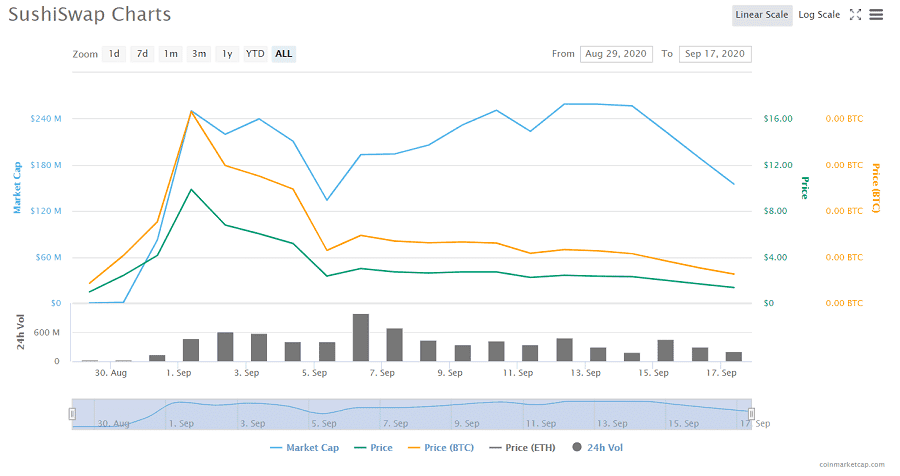Set zoom range to YTD
This screenshot has width=900, height=476.
tap(255, 54)
